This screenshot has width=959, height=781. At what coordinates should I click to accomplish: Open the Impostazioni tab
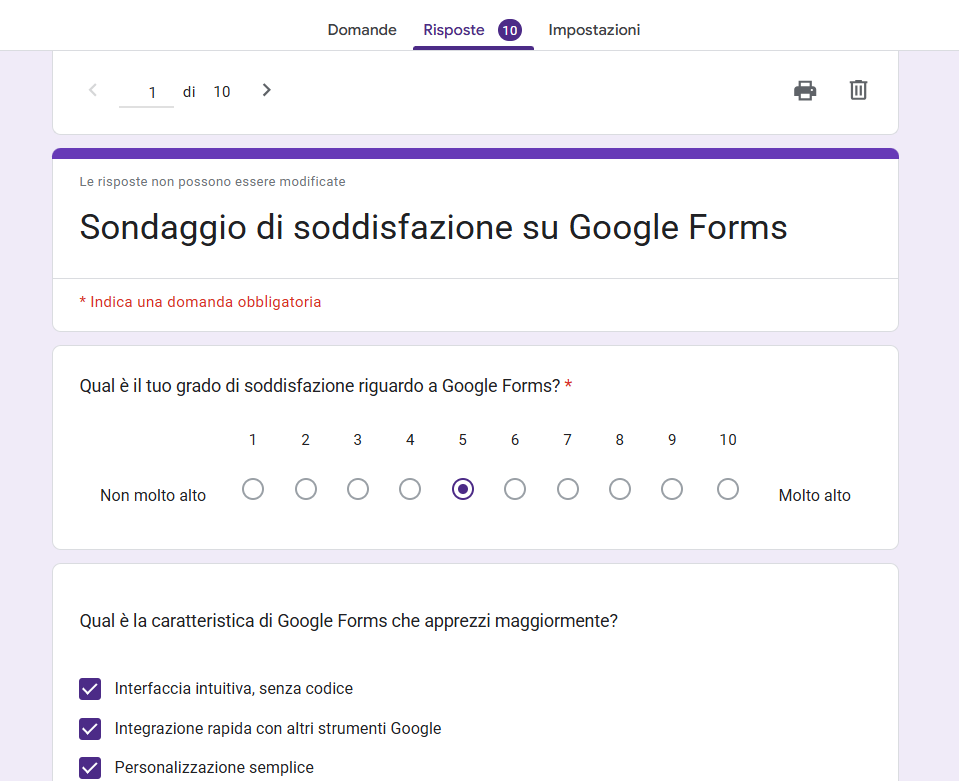click(x=594, y=30)
